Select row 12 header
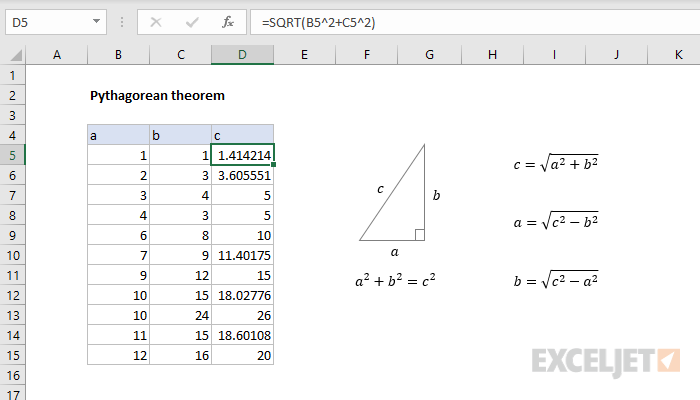The image size is (700, 400). (x=12, y=295)
